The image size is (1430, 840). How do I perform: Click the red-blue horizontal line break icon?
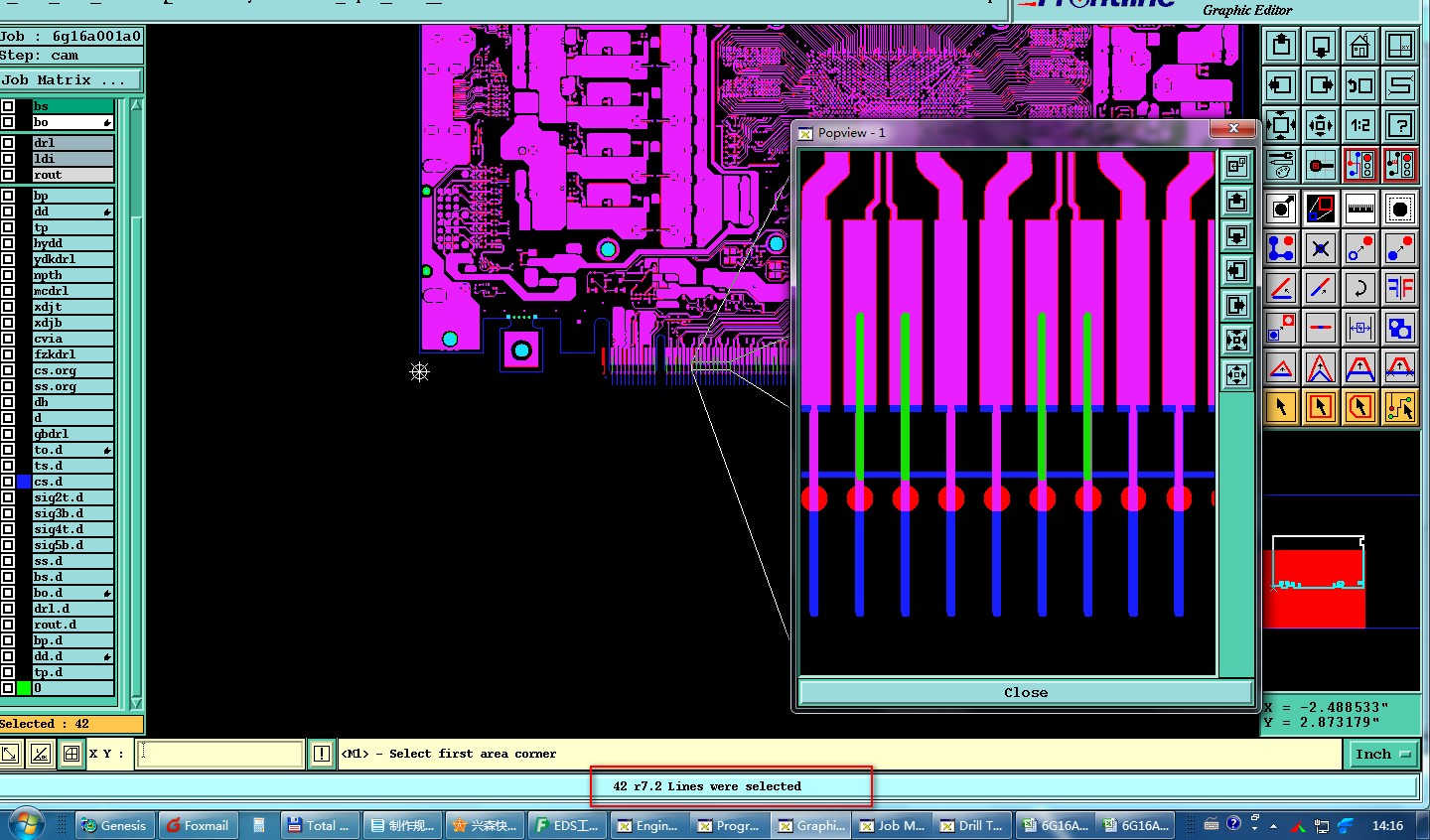tap(1321, 328)
